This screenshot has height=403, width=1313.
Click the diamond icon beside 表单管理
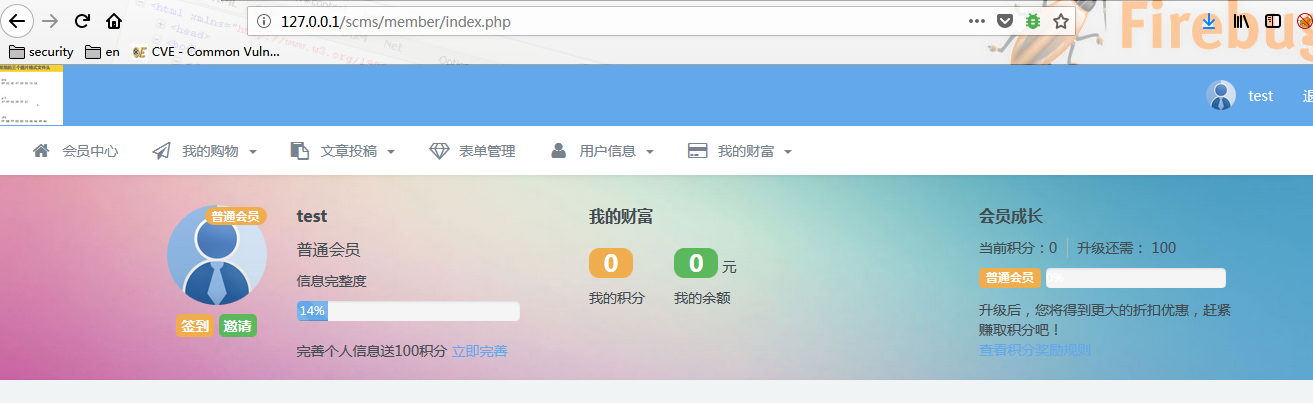tap(439, 151)
